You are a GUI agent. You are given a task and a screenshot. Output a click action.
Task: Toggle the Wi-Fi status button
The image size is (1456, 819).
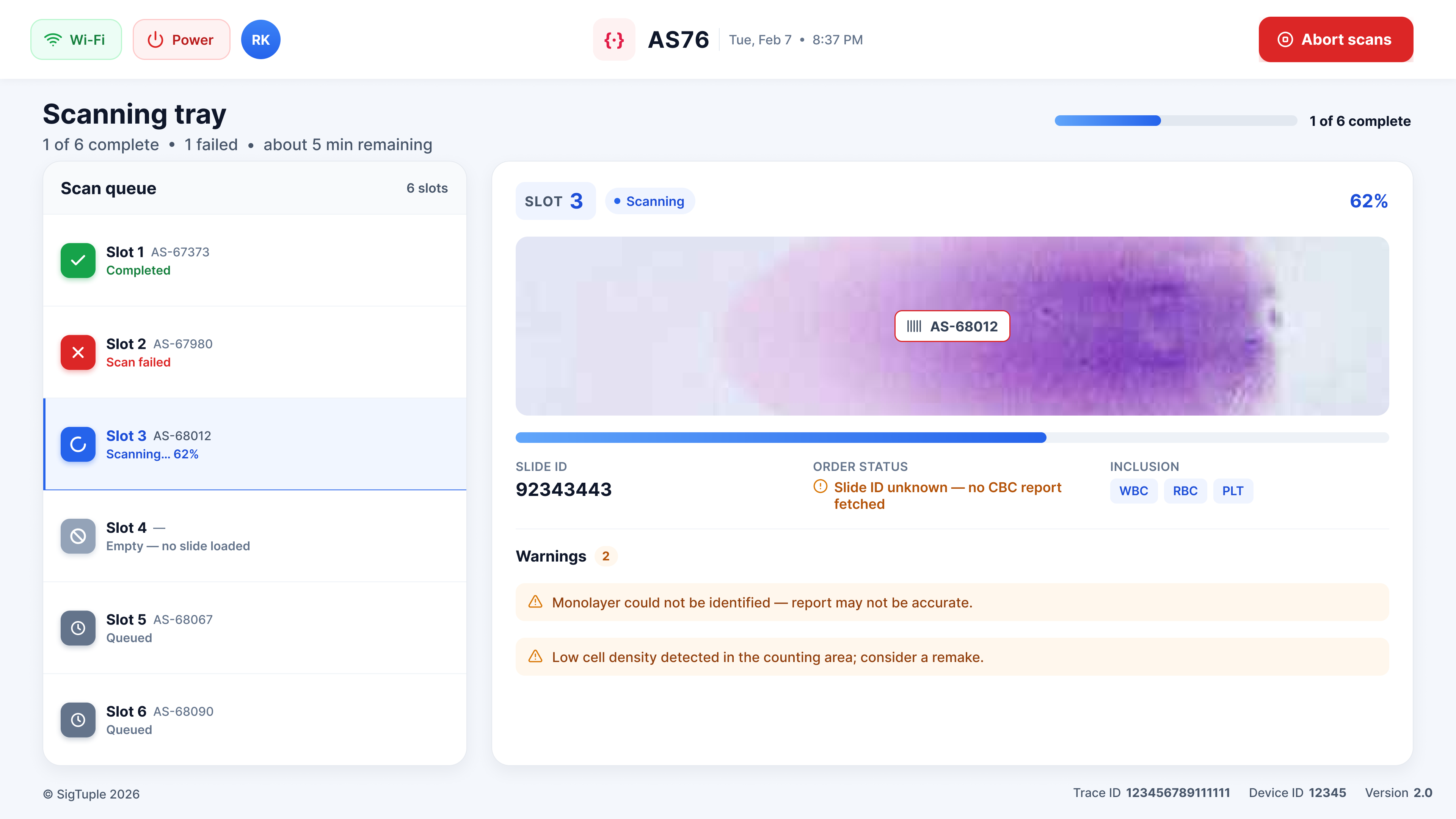pos(76,39)
